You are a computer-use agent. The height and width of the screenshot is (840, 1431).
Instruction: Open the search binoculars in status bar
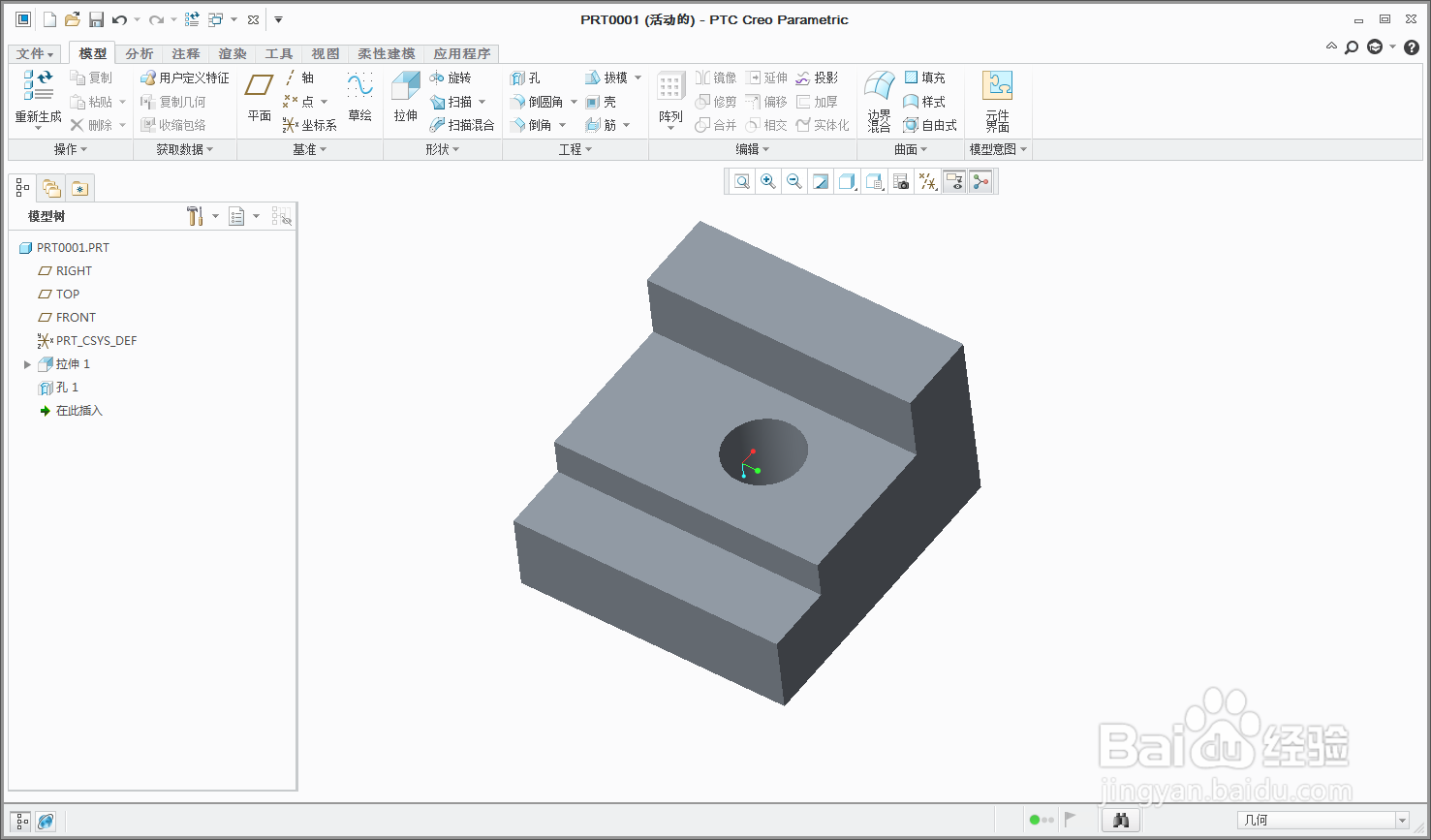click(x=1121, y=820)
